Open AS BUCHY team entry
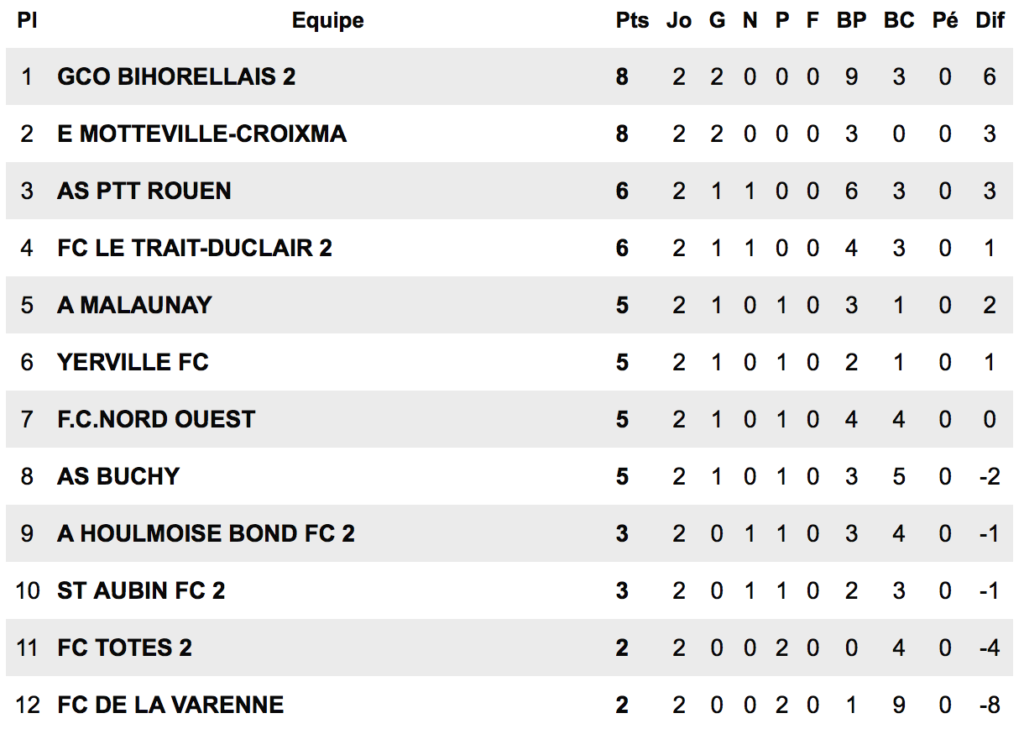The image size is (1024, 729). pos(118,476)
